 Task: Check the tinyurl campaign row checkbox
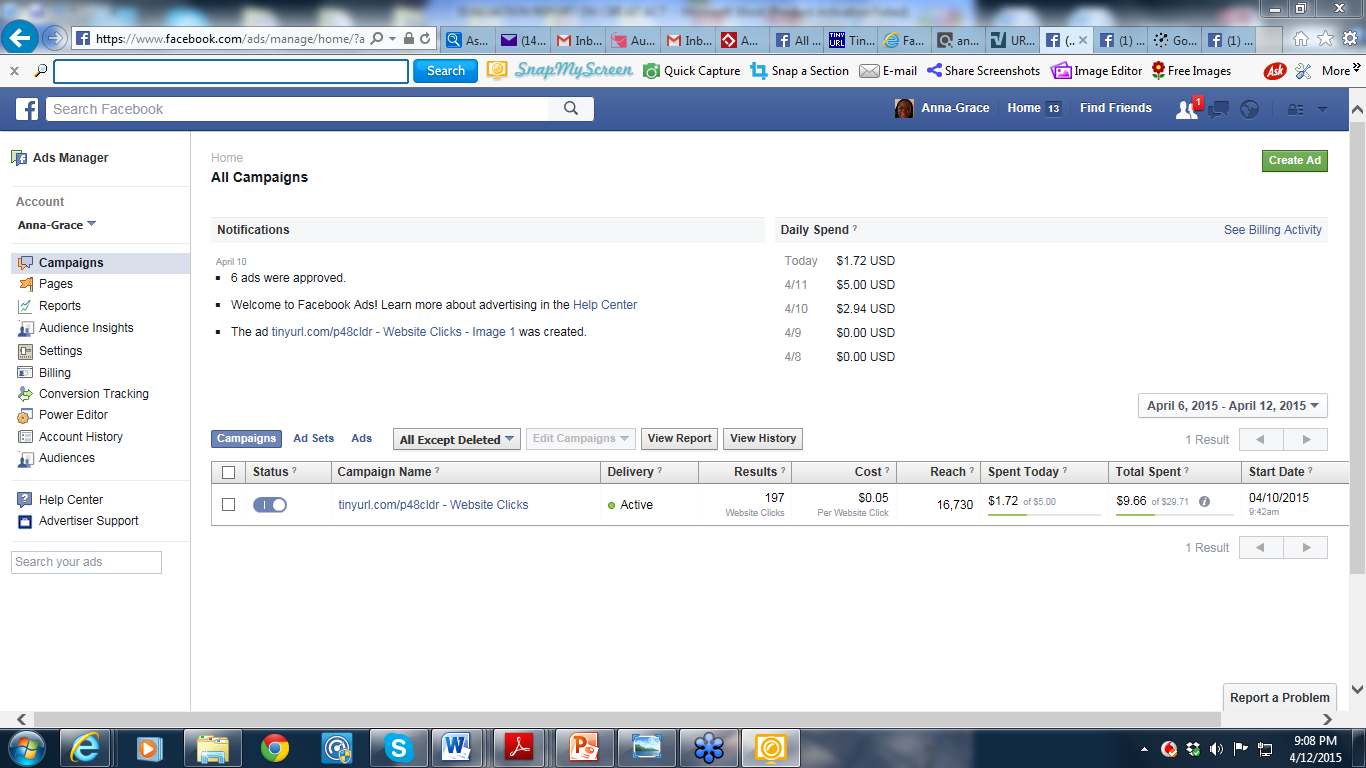click(x=229, y=505)
